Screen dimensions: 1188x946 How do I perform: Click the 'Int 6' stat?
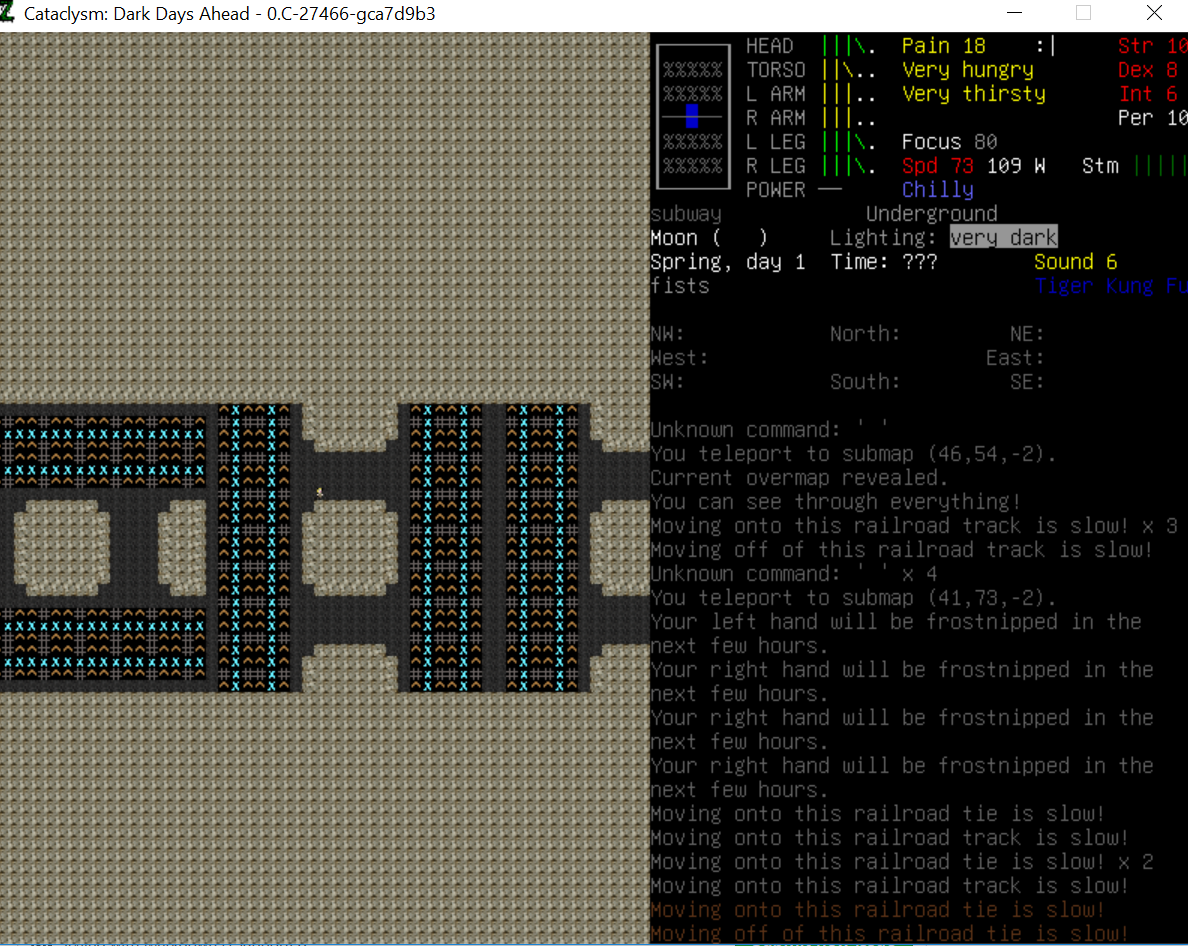coord(1148,94)
